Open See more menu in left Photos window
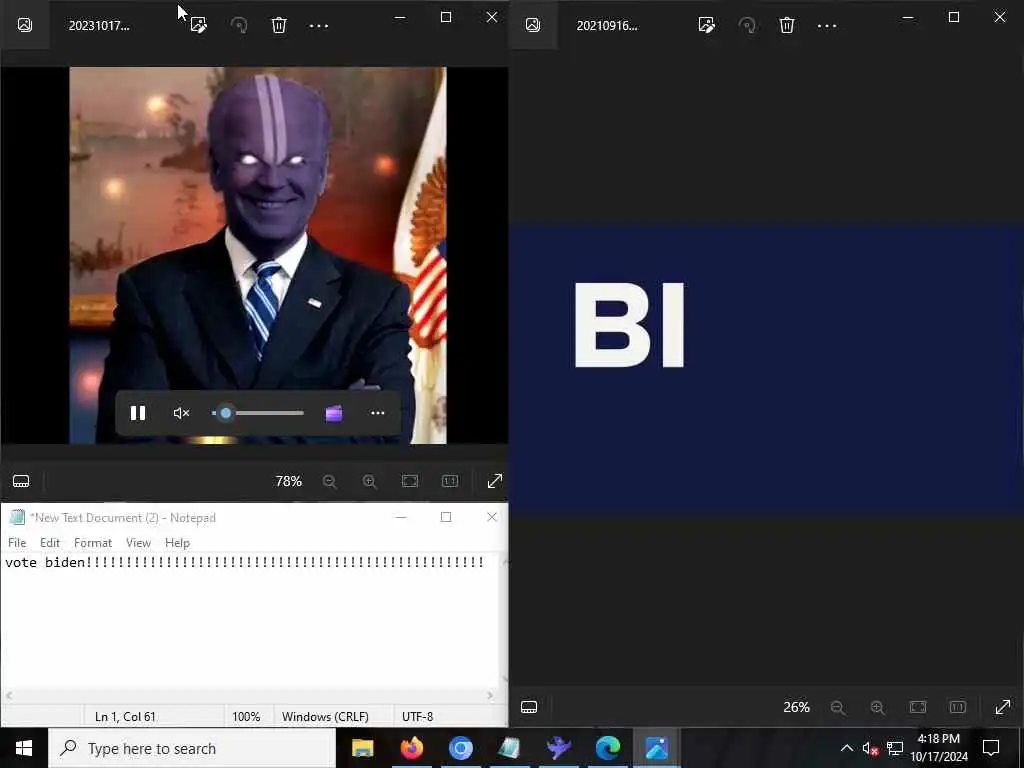The height and width of the screenshot is (768, 1024). point(319,26)
